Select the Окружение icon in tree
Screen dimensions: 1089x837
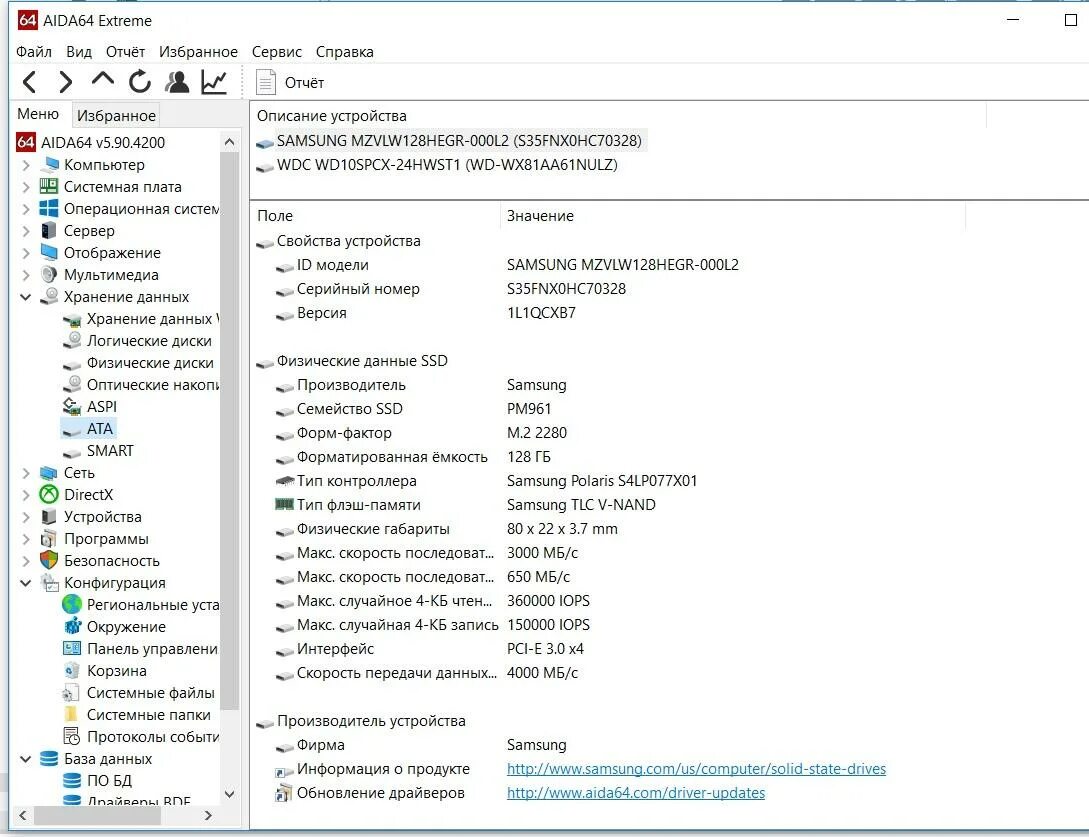click(72, 626)
